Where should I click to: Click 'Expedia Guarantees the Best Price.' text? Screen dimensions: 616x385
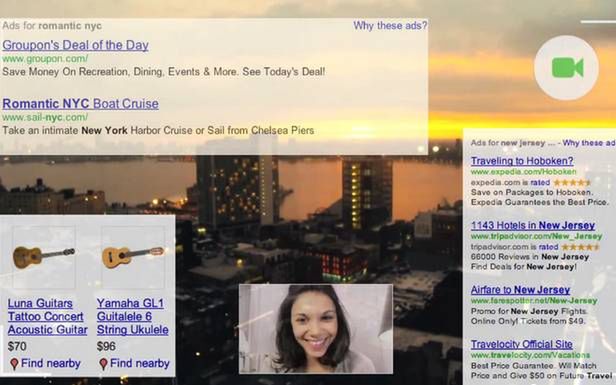(x=539, y=202)
